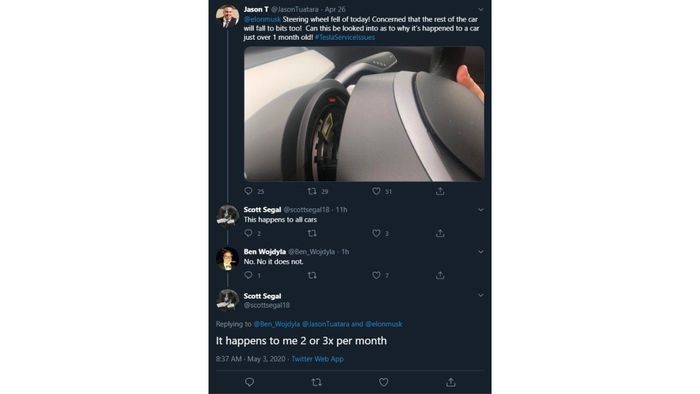Open the @elonmusk mention in Jason's tweet
Image resolution: width=700 pixels, height=394 pixels.
262,19
